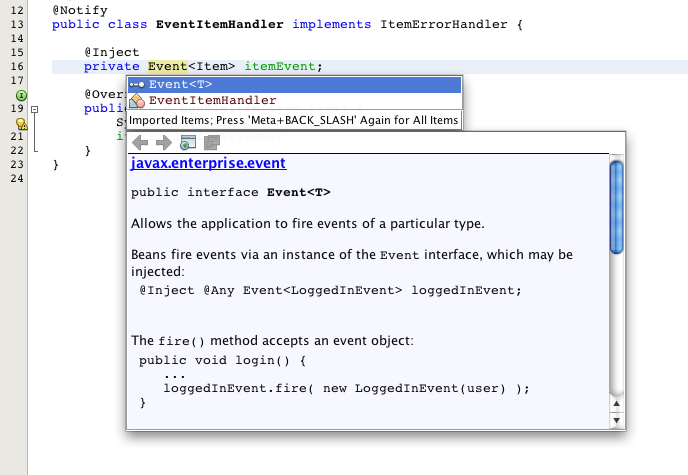Image resolution: width=688 pixels, height=475 pixels.
Task: Click green override marker on line 18
Action: point(20,94)
